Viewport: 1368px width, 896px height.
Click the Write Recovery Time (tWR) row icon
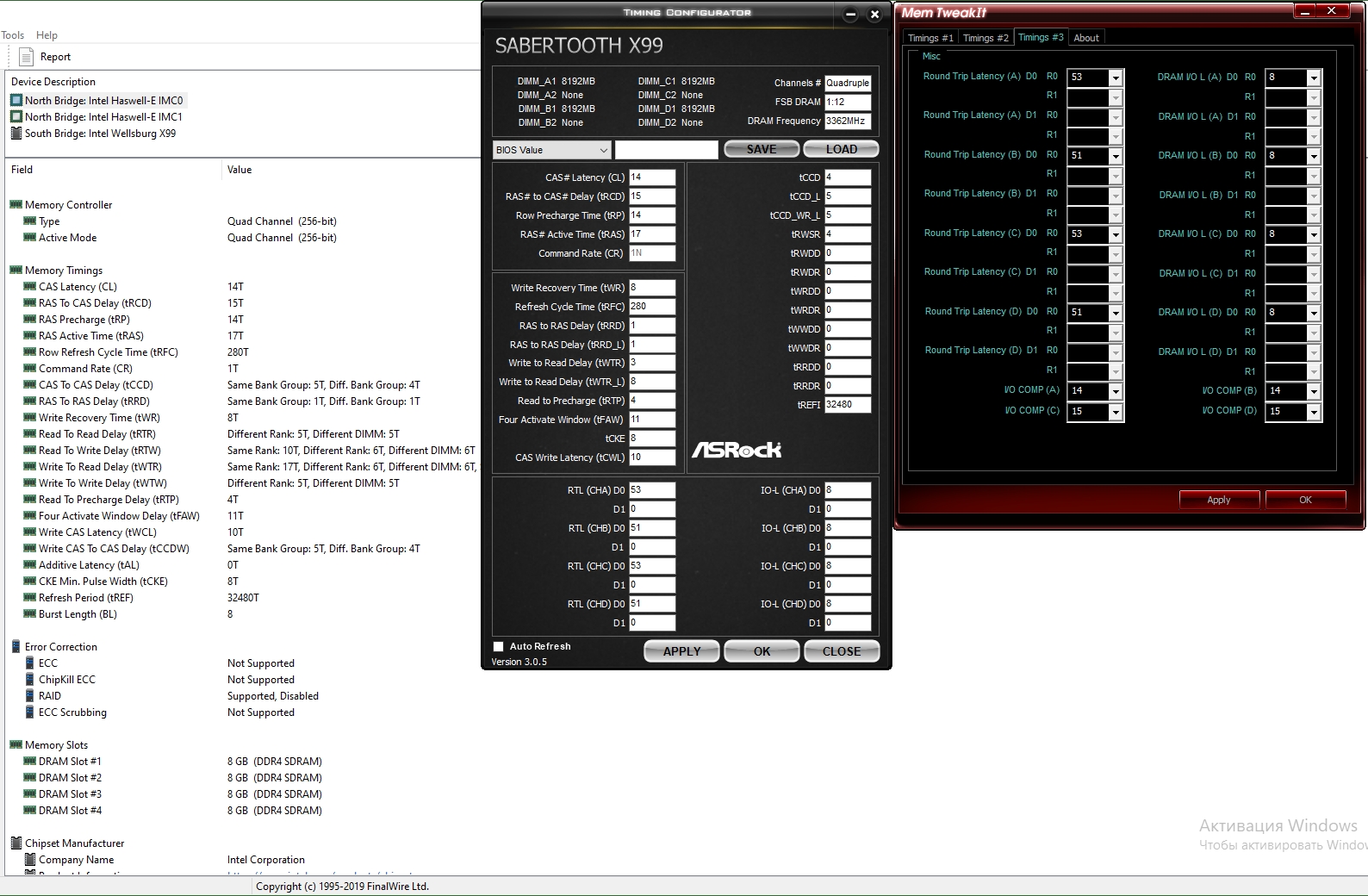[29, 418]
